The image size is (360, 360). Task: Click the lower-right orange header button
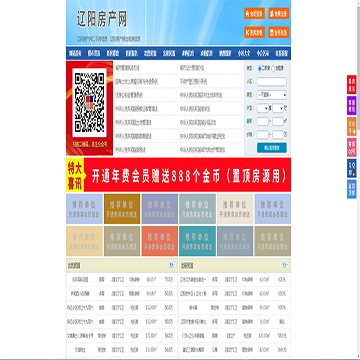point(279,32)
